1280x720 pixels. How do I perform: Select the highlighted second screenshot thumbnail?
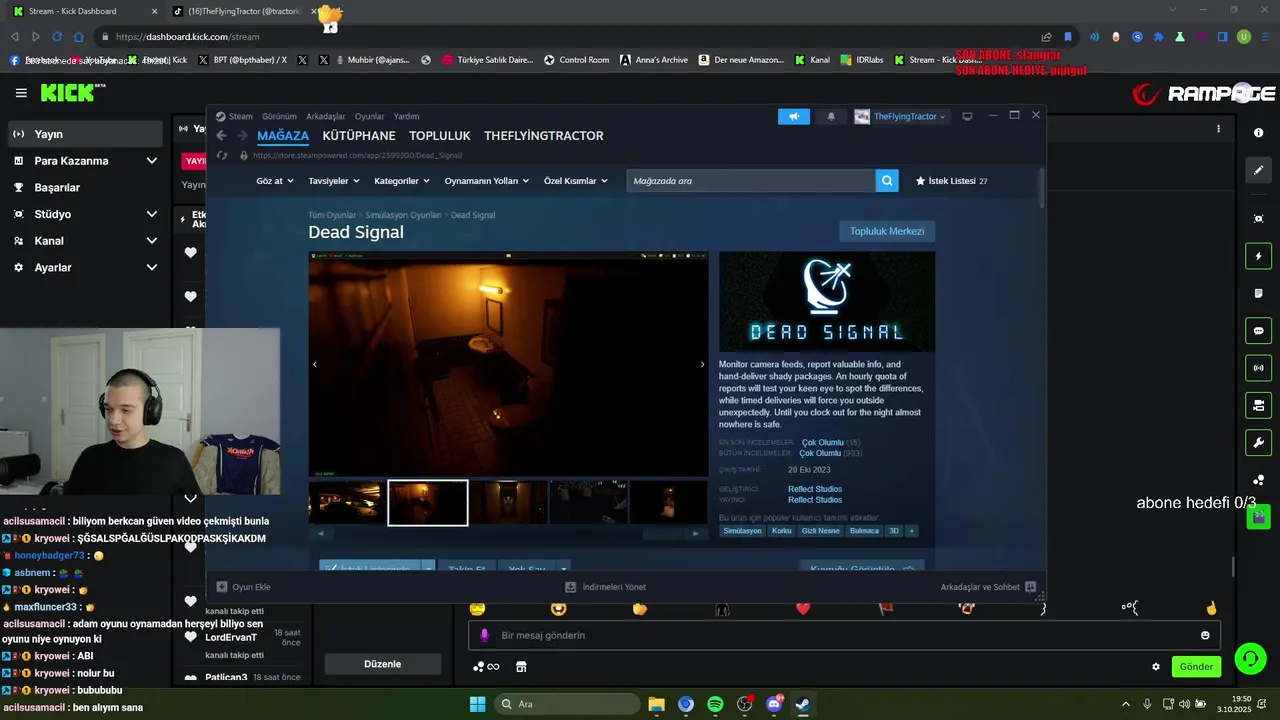click(x=428, y=503)
